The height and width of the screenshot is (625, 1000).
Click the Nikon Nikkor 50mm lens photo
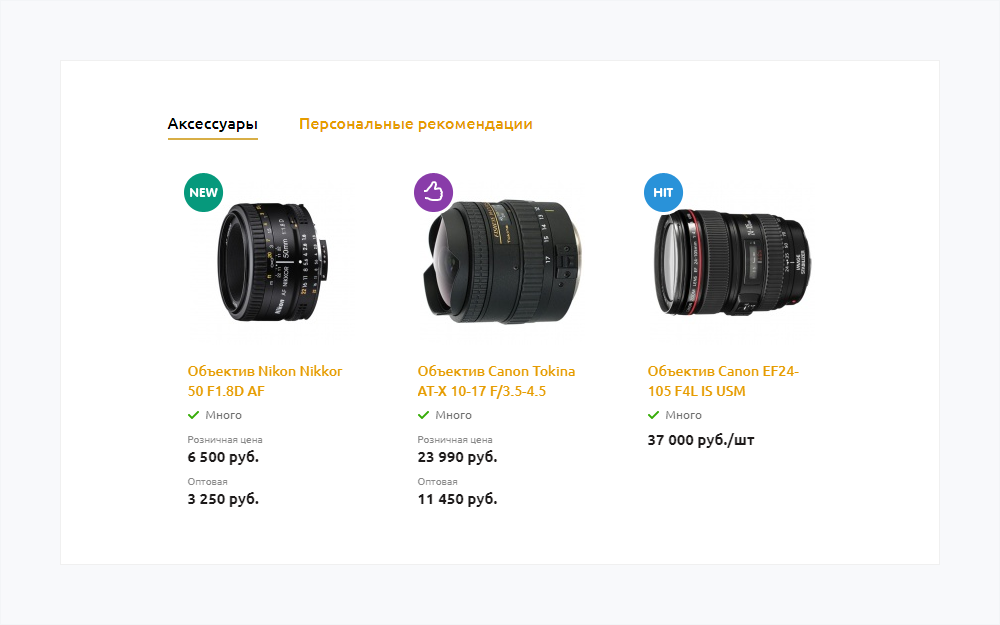(273, 261)
